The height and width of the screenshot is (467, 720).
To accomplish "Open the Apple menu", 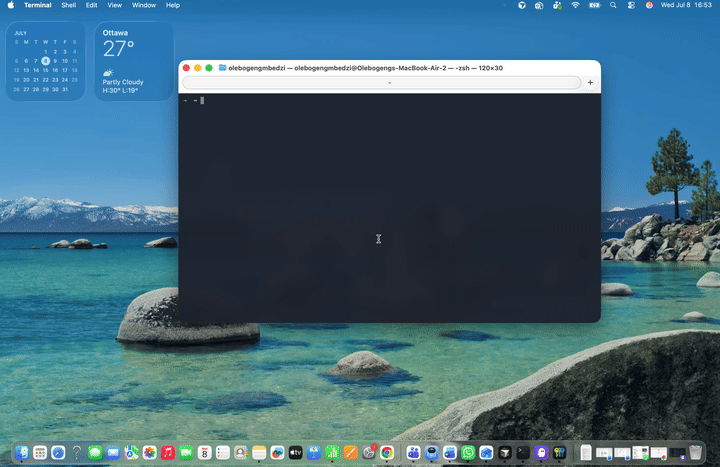I will (11, 5).
